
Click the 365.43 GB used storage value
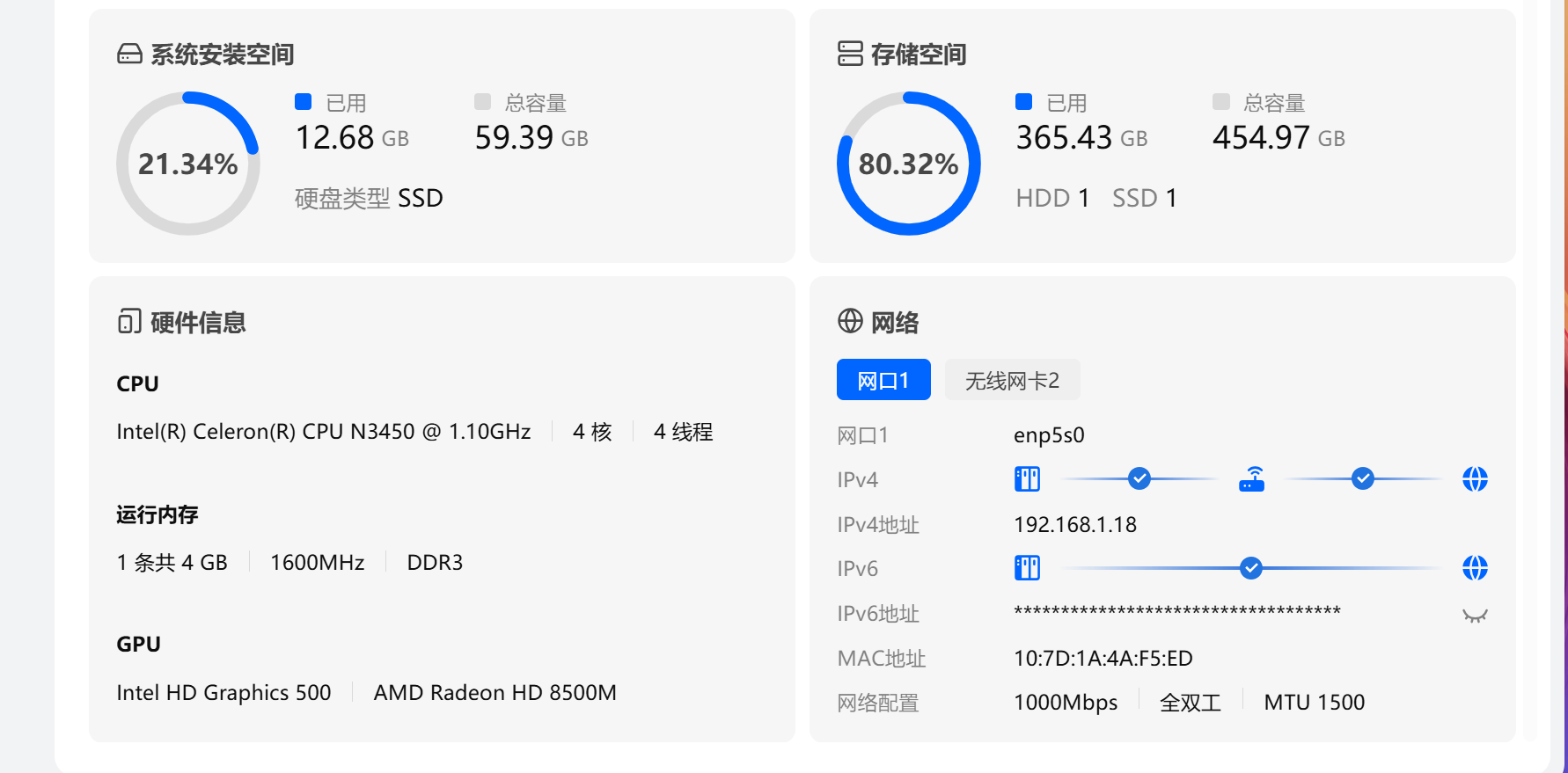1081,138
